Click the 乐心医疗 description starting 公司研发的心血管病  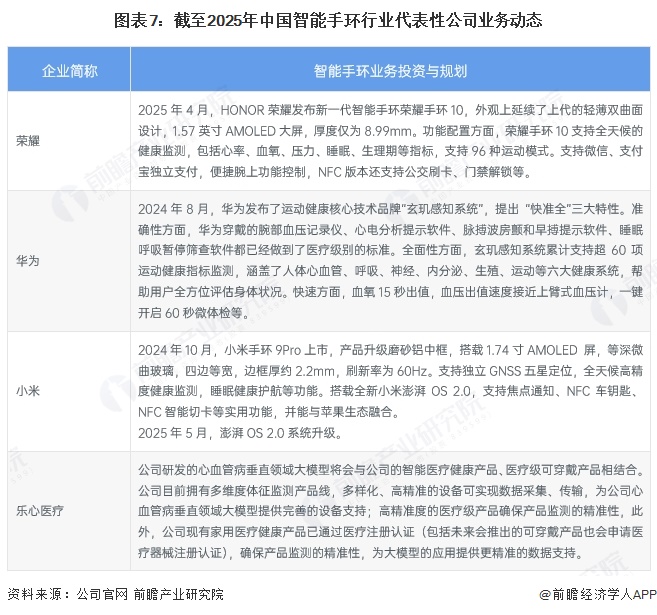tap(390, 511)
